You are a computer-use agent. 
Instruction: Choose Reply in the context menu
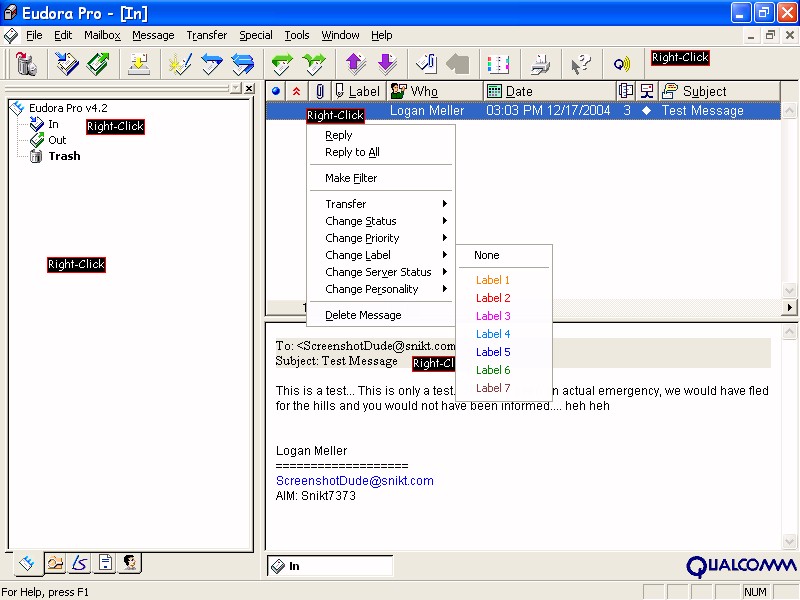click(x=381, y=135)
